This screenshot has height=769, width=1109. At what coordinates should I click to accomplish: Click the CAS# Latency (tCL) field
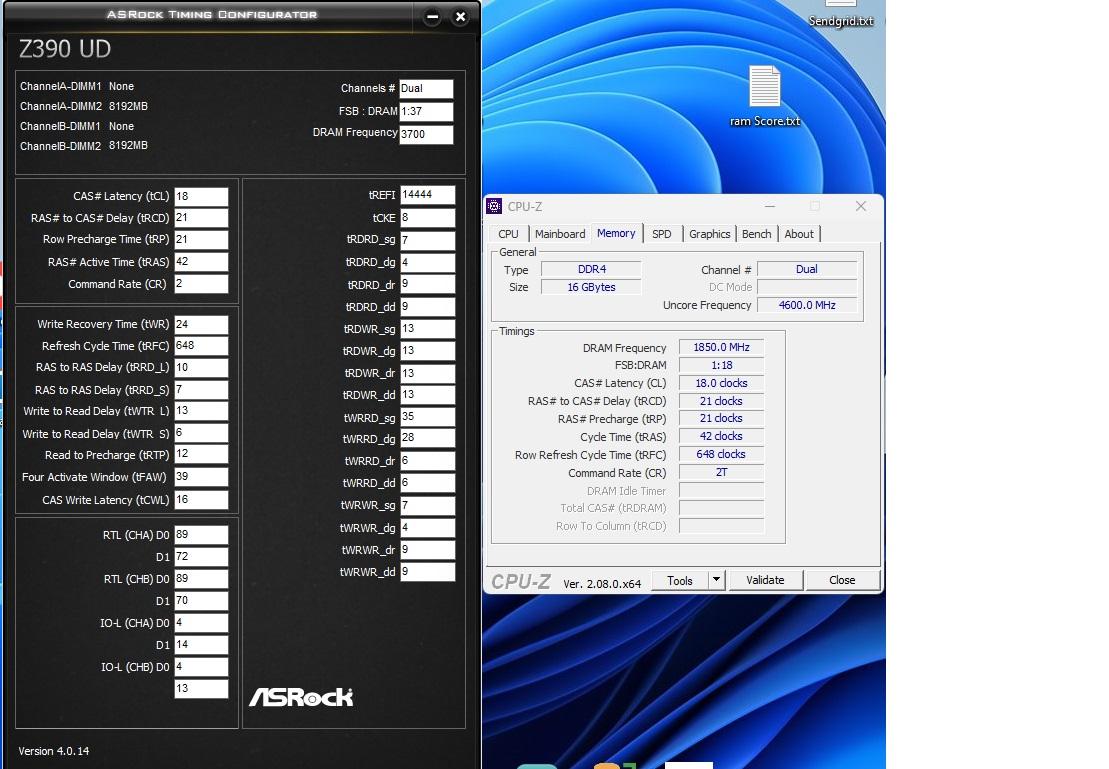point(201,197)
